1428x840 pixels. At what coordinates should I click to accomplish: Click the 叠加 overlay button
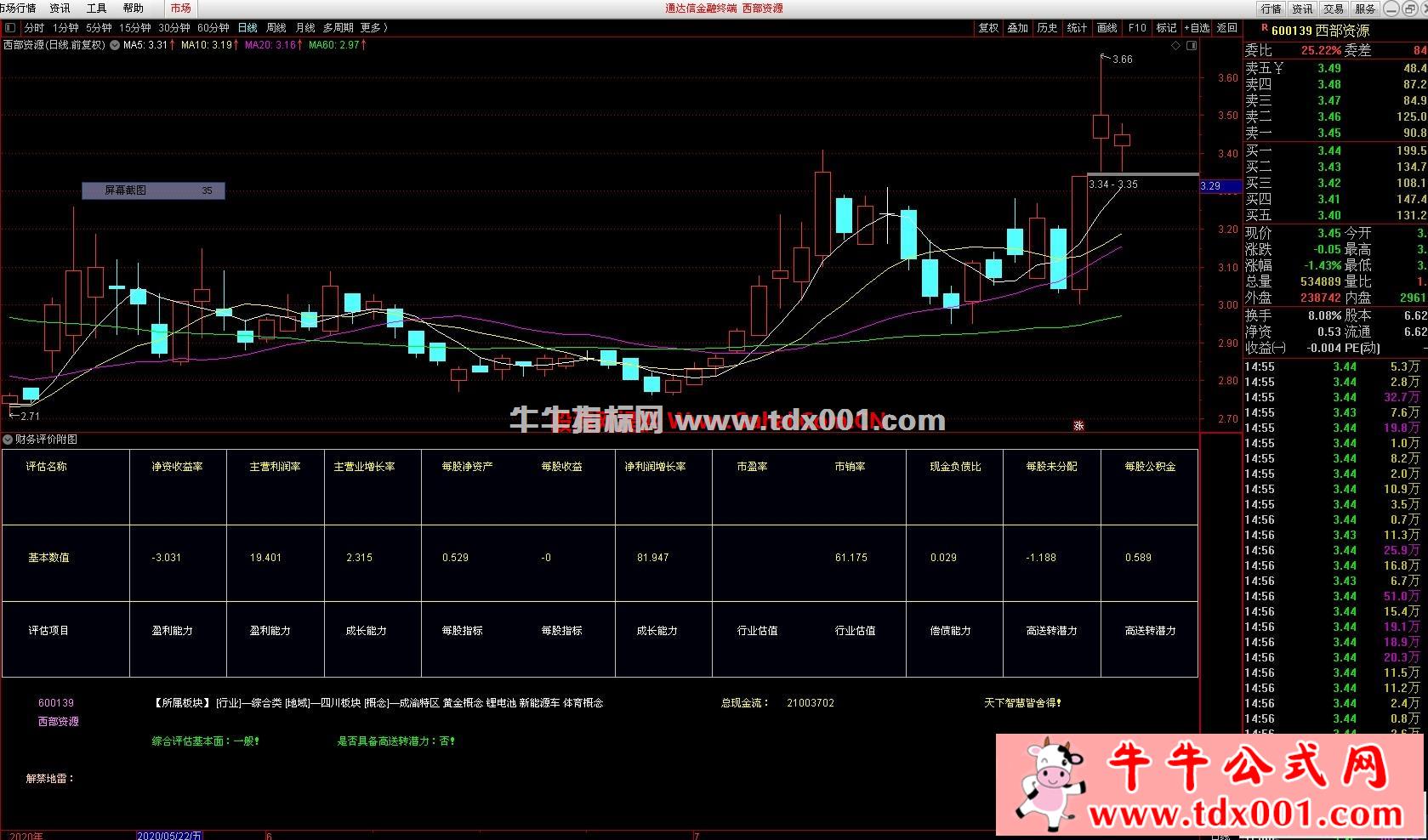point(1018,28)
